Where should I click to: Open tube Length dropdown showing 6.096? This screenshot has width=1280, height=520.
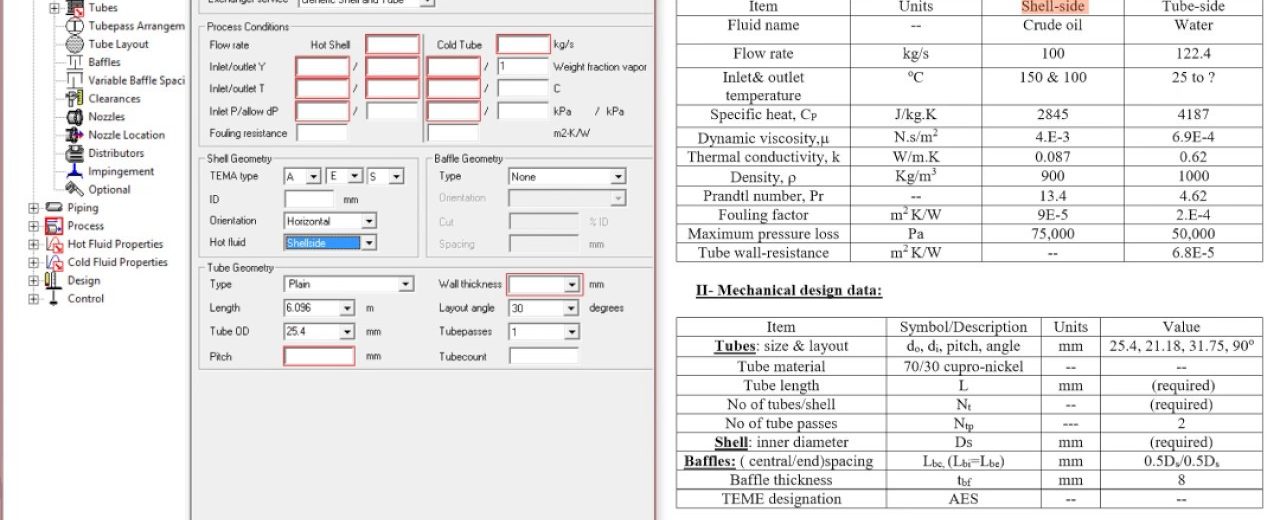coord(347,308)
